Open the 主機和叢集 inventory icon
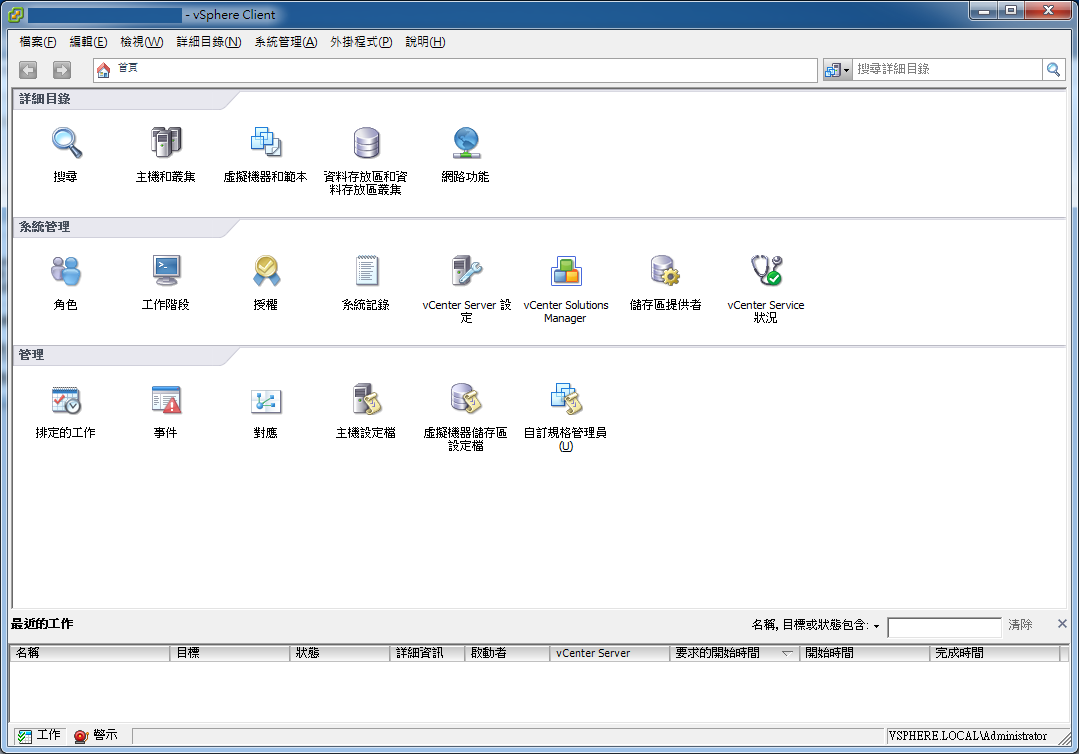The height and width of the screenshot is (754, 1079). pos(166,144)
